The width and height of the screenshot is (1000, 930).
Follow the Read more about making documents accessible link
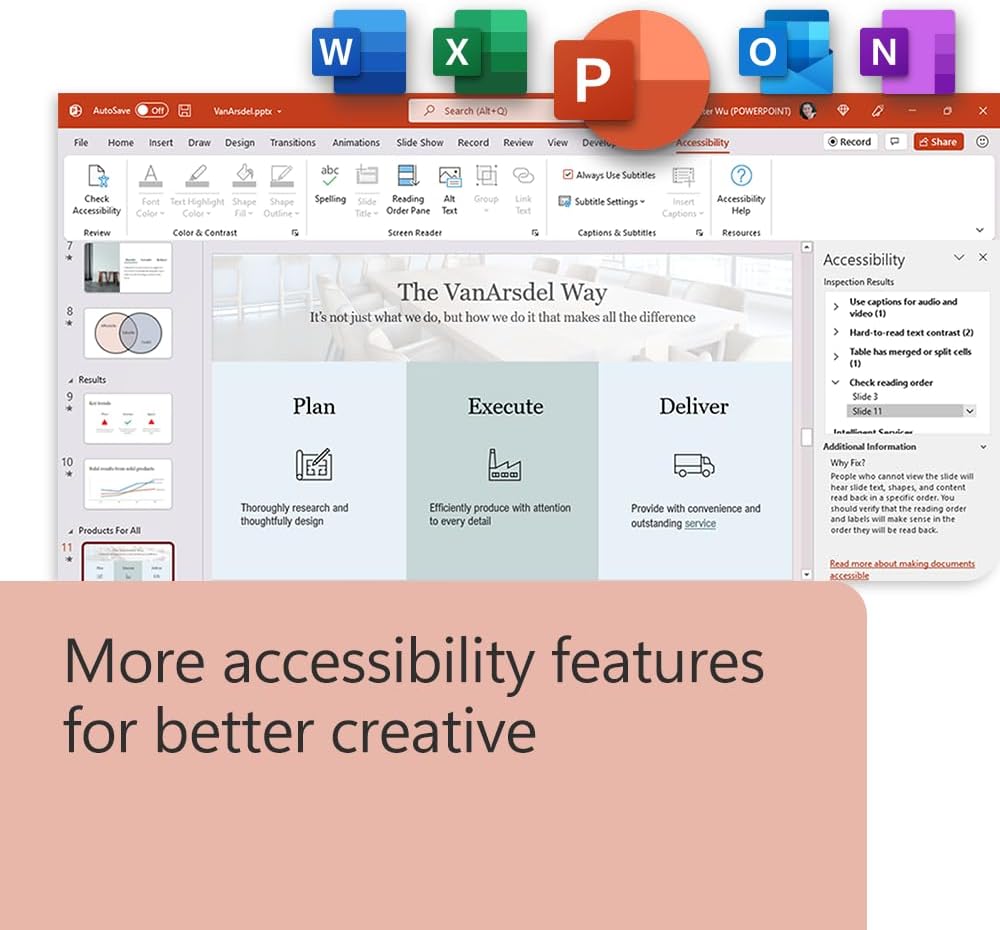pos(903,563)
